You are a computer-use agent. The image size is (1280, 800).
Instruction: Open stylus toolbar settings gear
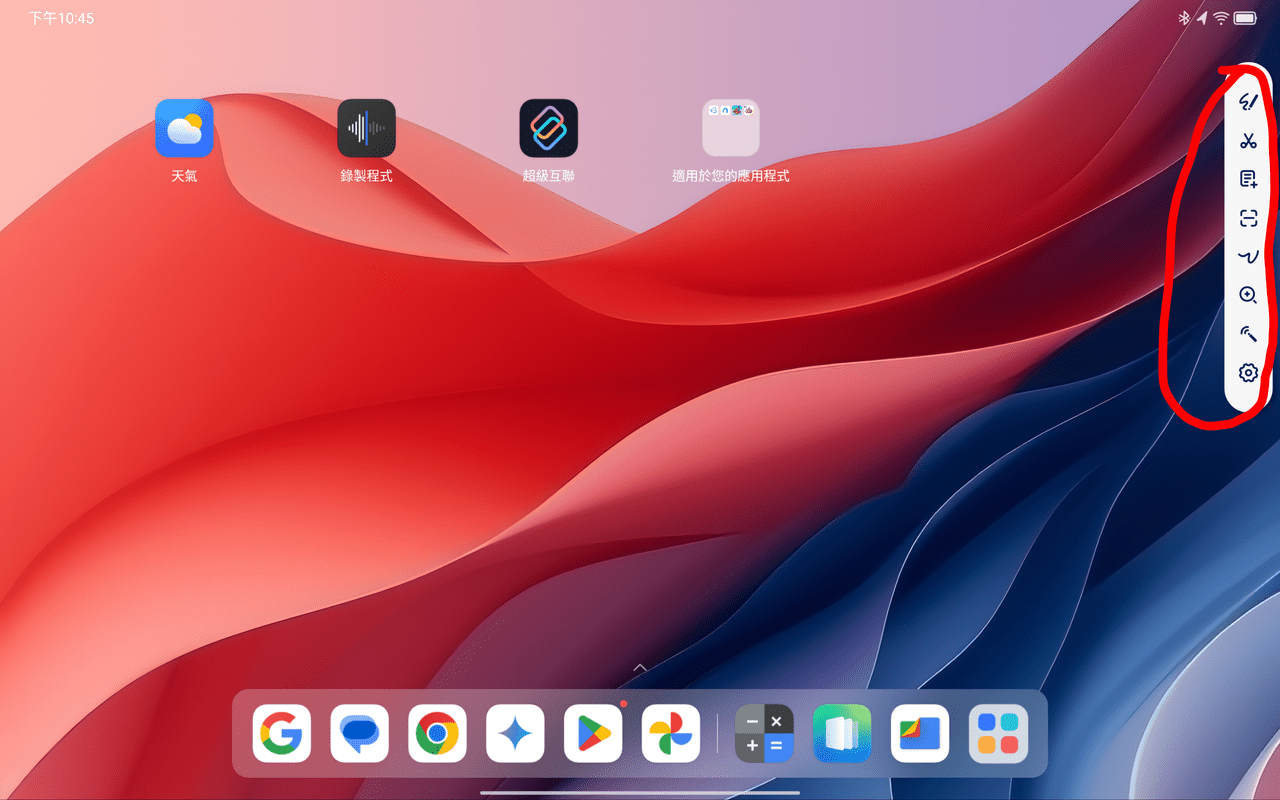point(1248,373)
